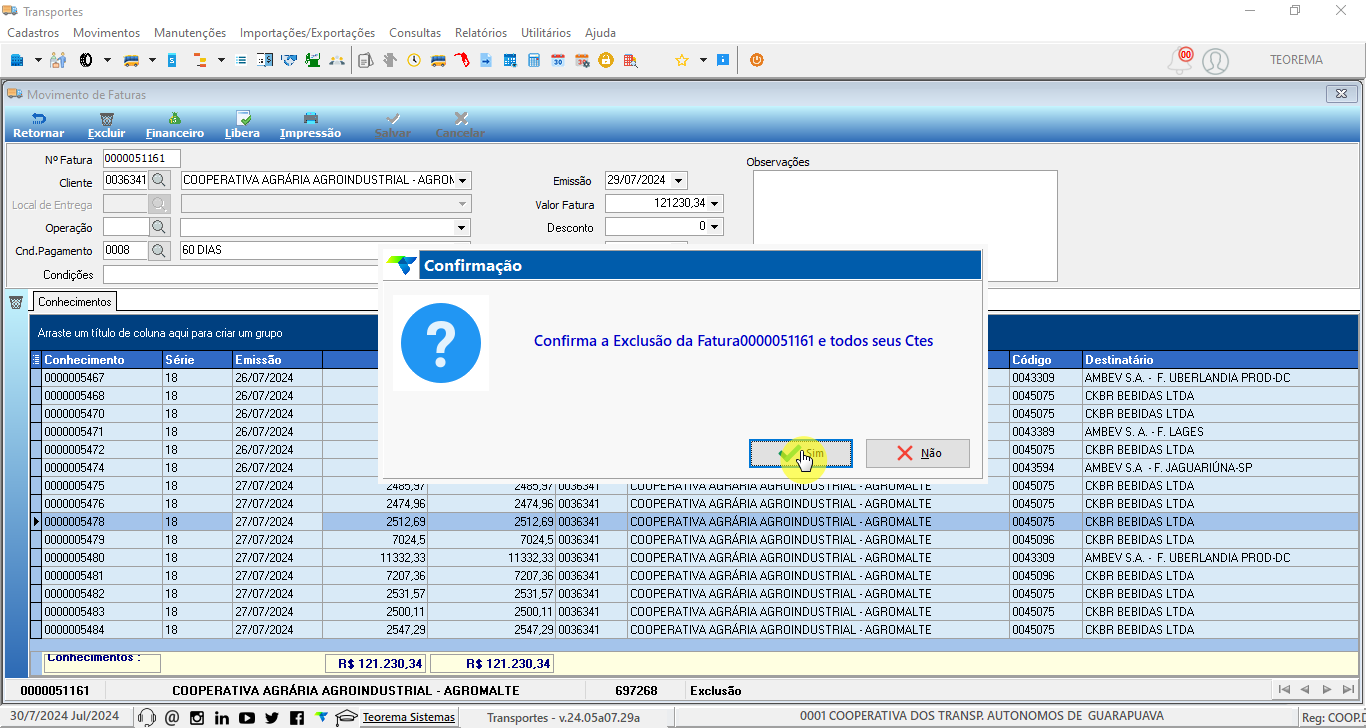Click the orange padlock toolbar icon

pyautogui.click(x=606, y=60)
